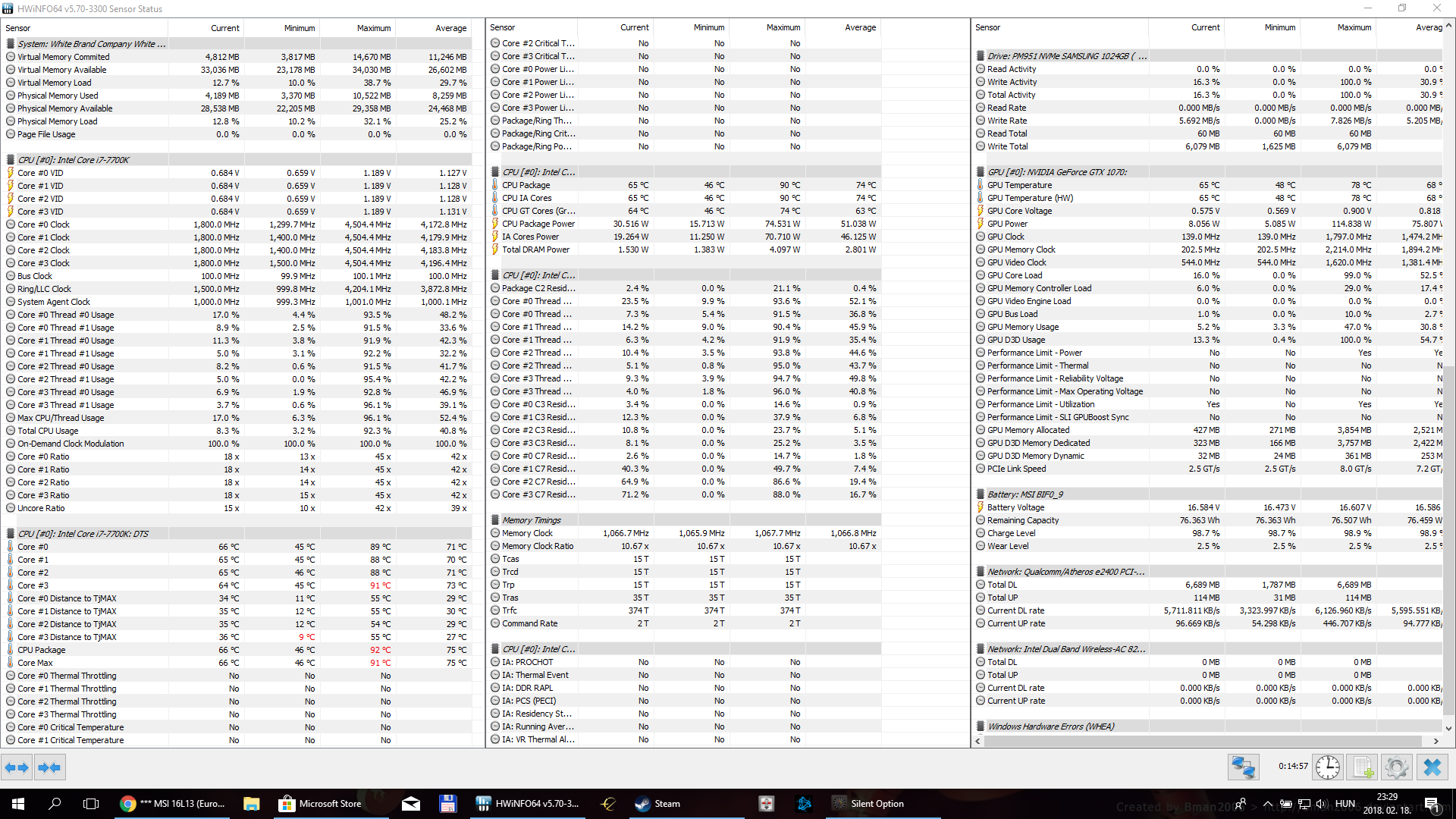The height and width of the screenshot is (819, 1456).
Task: Select the GPU Temperature (HW) row
Action: coord(1208,198)
